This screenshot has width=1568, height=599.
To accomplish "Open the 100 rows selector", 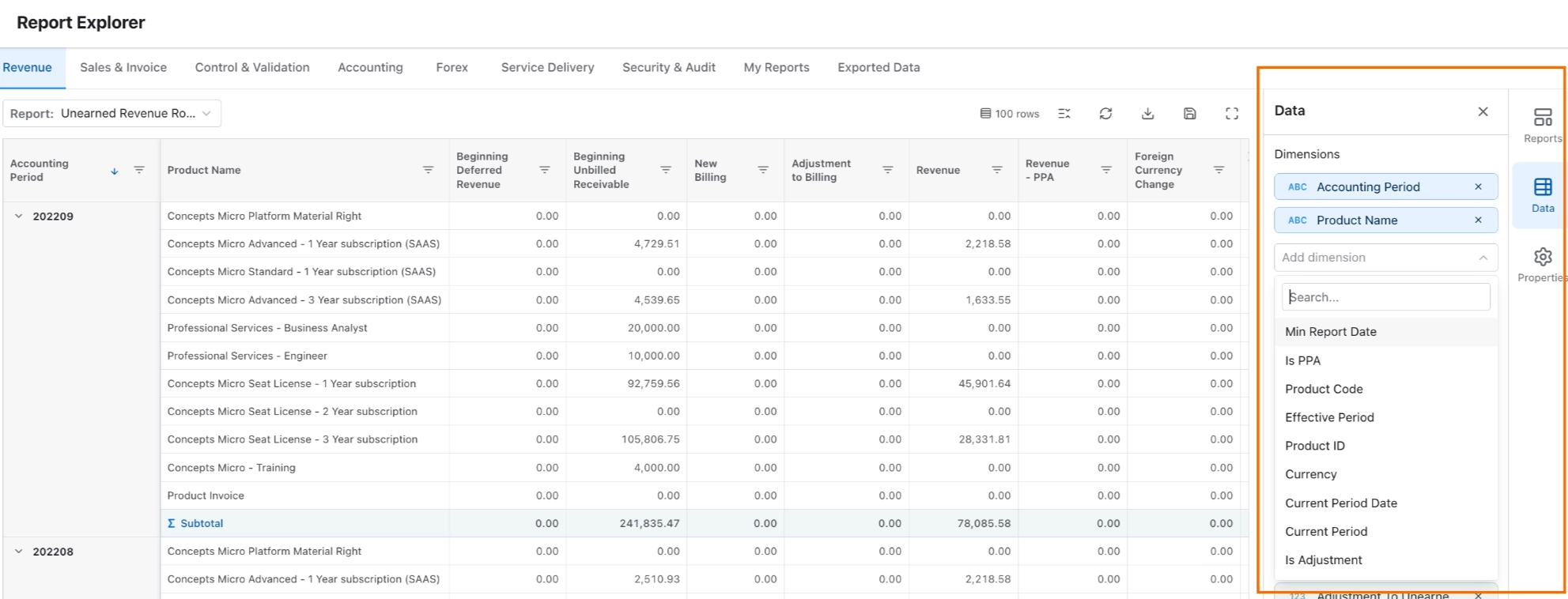I will [1010, 114].
